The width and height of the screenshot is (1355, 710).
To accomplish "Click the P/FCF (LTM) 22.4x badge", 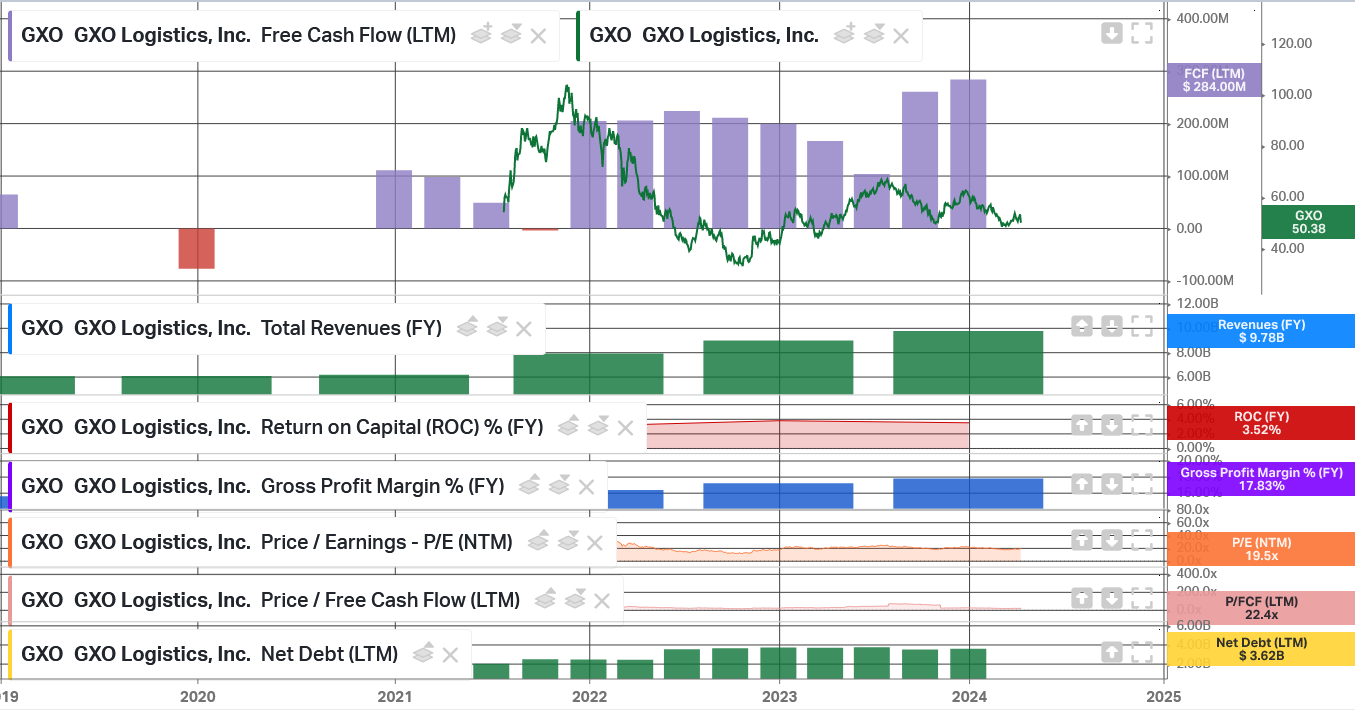I will pyautogui.click(x=1261, y=608).
